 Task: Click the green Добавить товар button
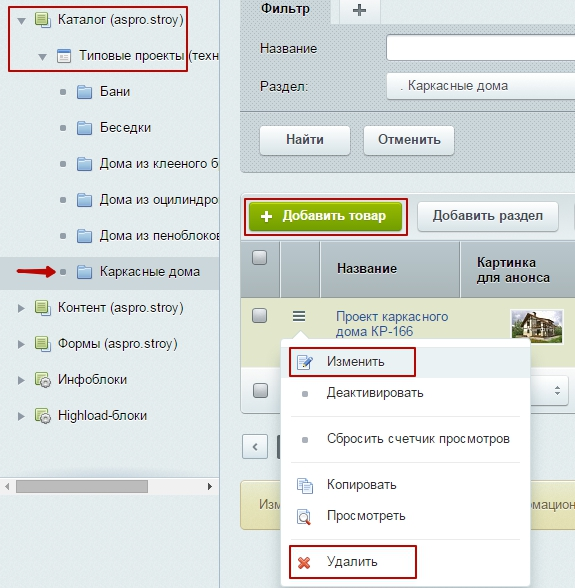pyautogui.click(x=325, y=216)
